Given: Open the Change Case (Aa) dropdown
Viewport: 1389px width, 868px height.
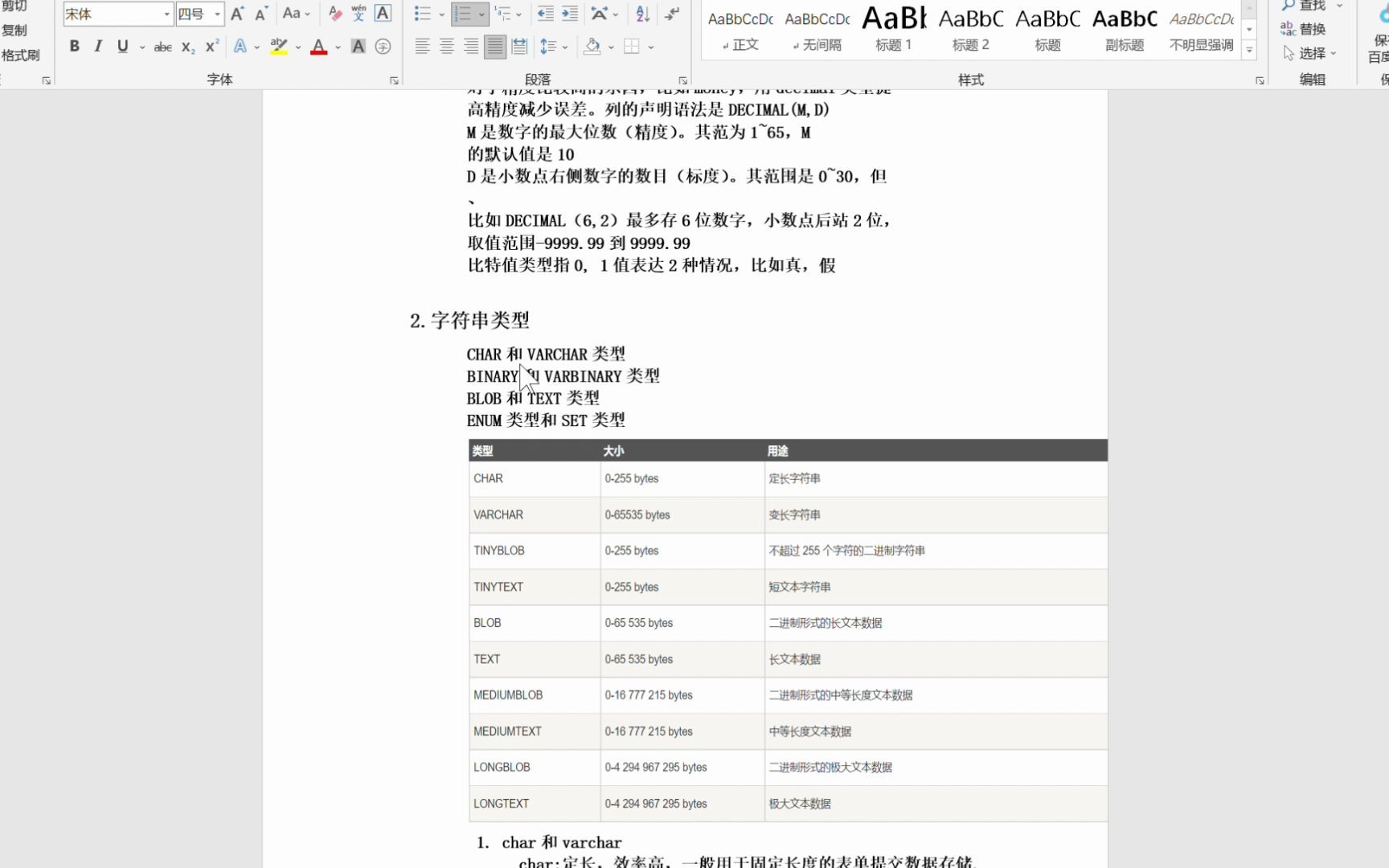Looking at the screenshot, I should pyautogui.click(x=296, y=14).
